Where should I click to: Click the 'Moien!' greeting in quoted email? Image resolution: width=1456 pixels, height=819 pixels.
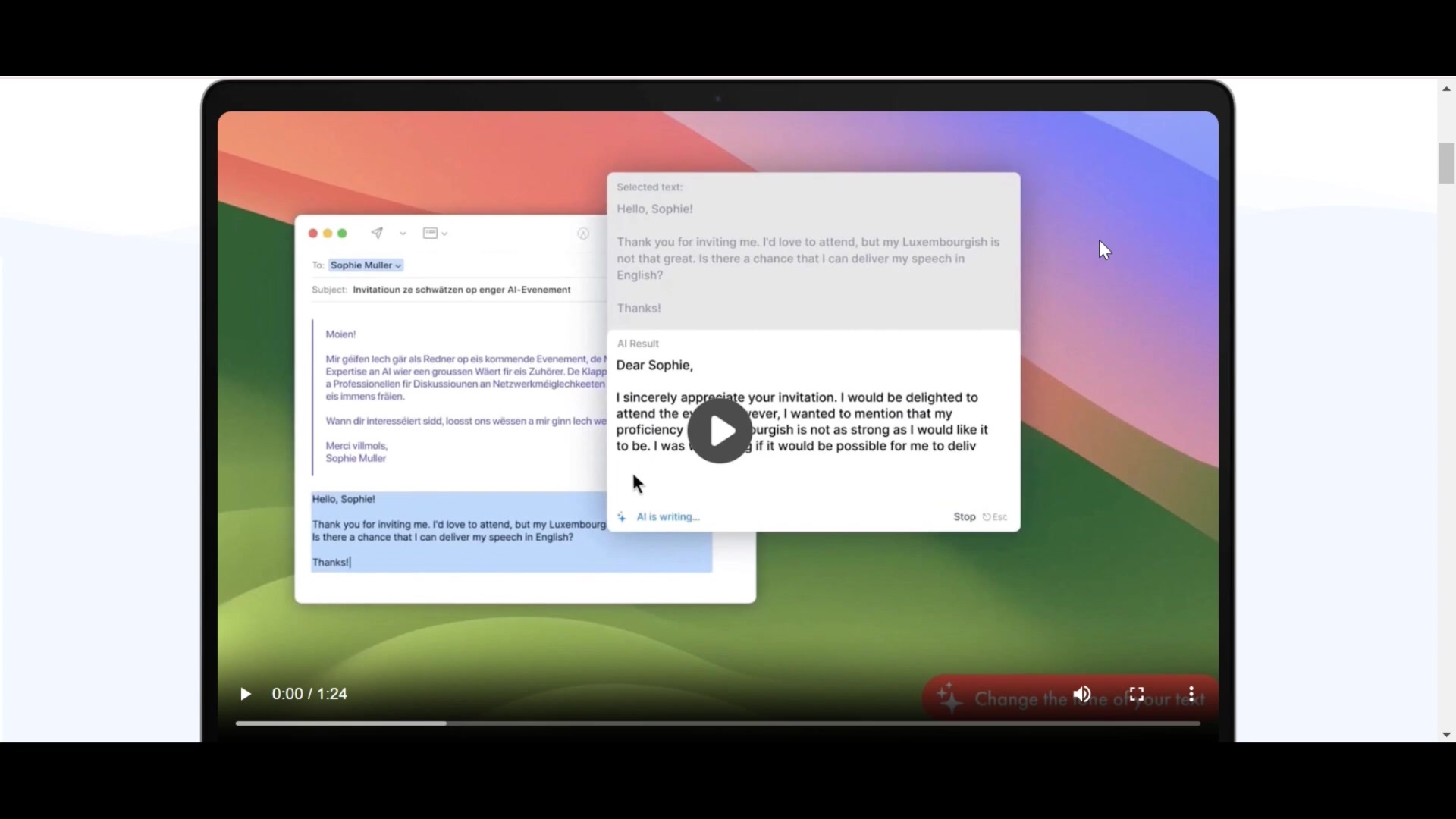(x=340, y=334)
